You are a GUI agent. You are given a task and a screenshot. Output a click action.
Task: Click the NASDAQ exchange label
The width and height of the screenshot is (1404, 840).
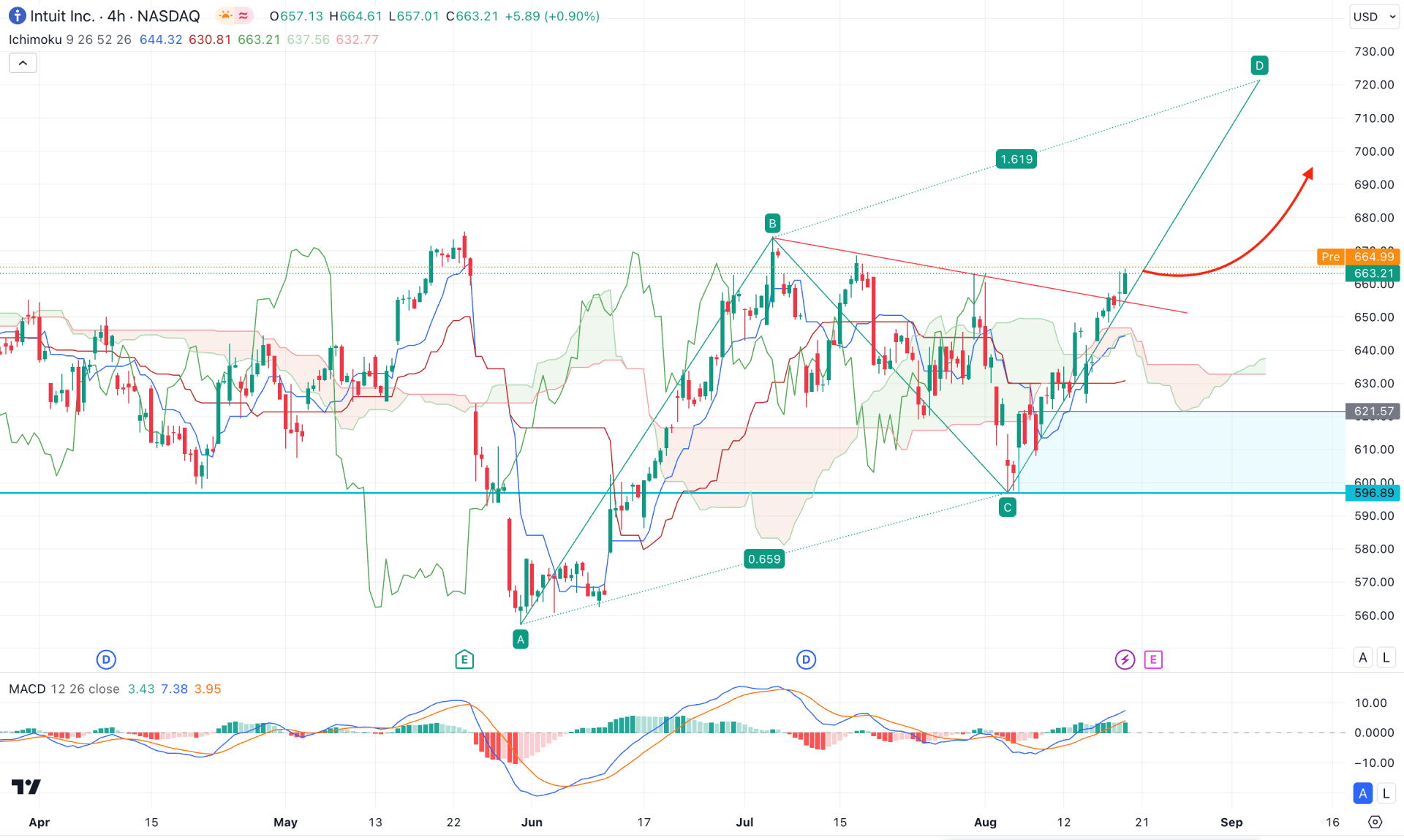[x=168, y=16]
